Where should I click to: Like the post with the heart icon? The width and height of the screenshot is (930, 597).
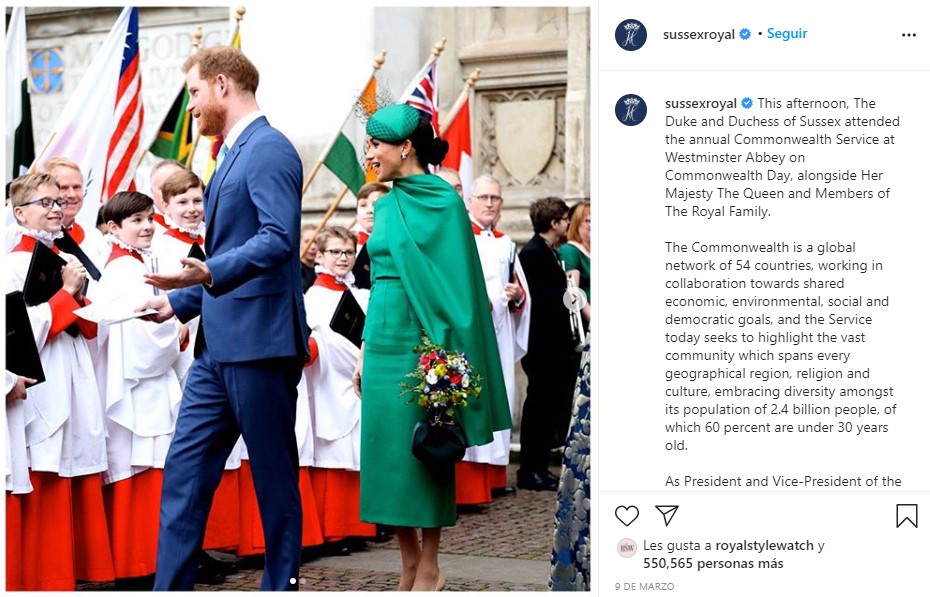[626, 516]
